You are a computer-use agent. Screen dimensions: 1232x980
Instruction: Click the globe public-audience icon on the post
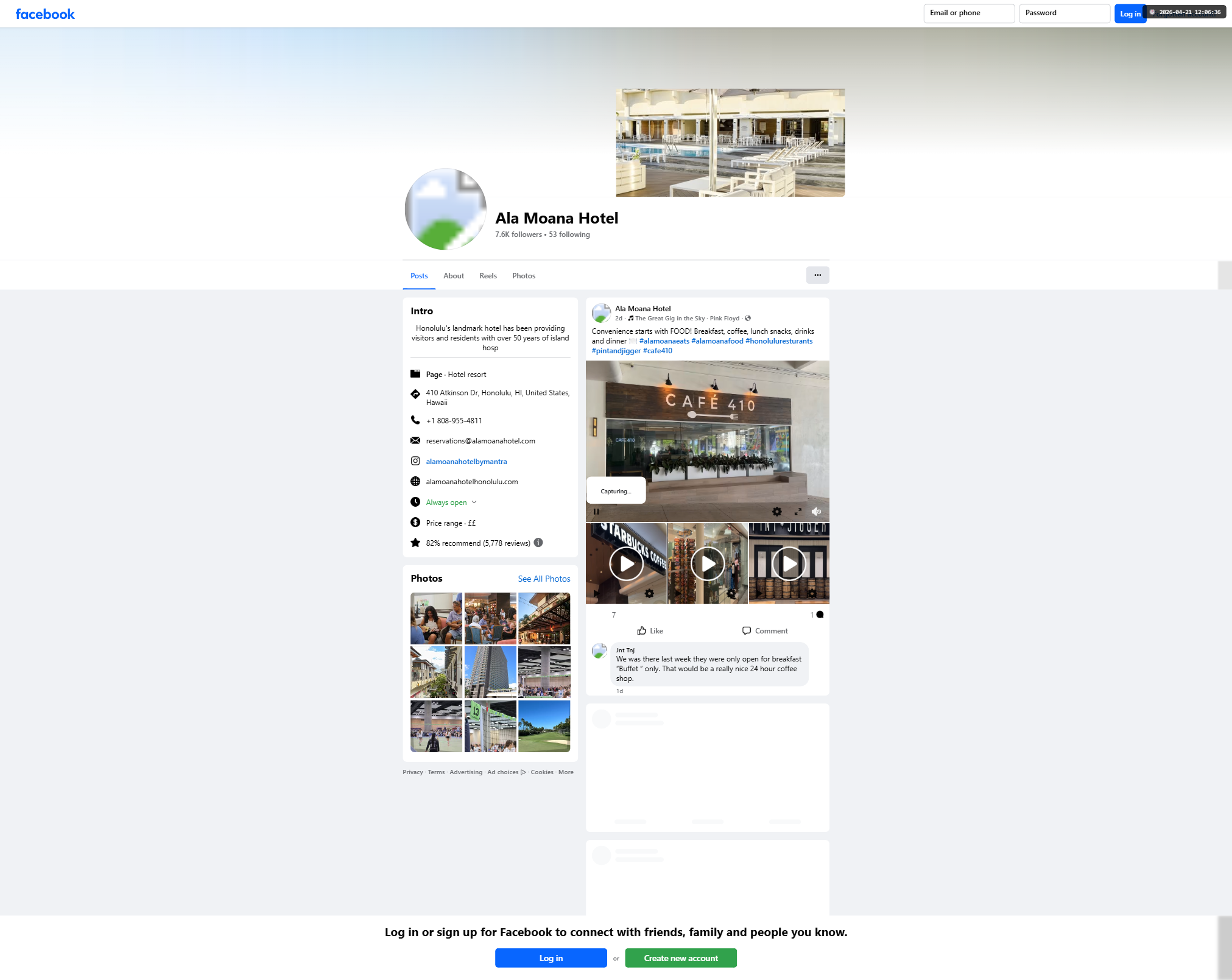coord(748,318)
